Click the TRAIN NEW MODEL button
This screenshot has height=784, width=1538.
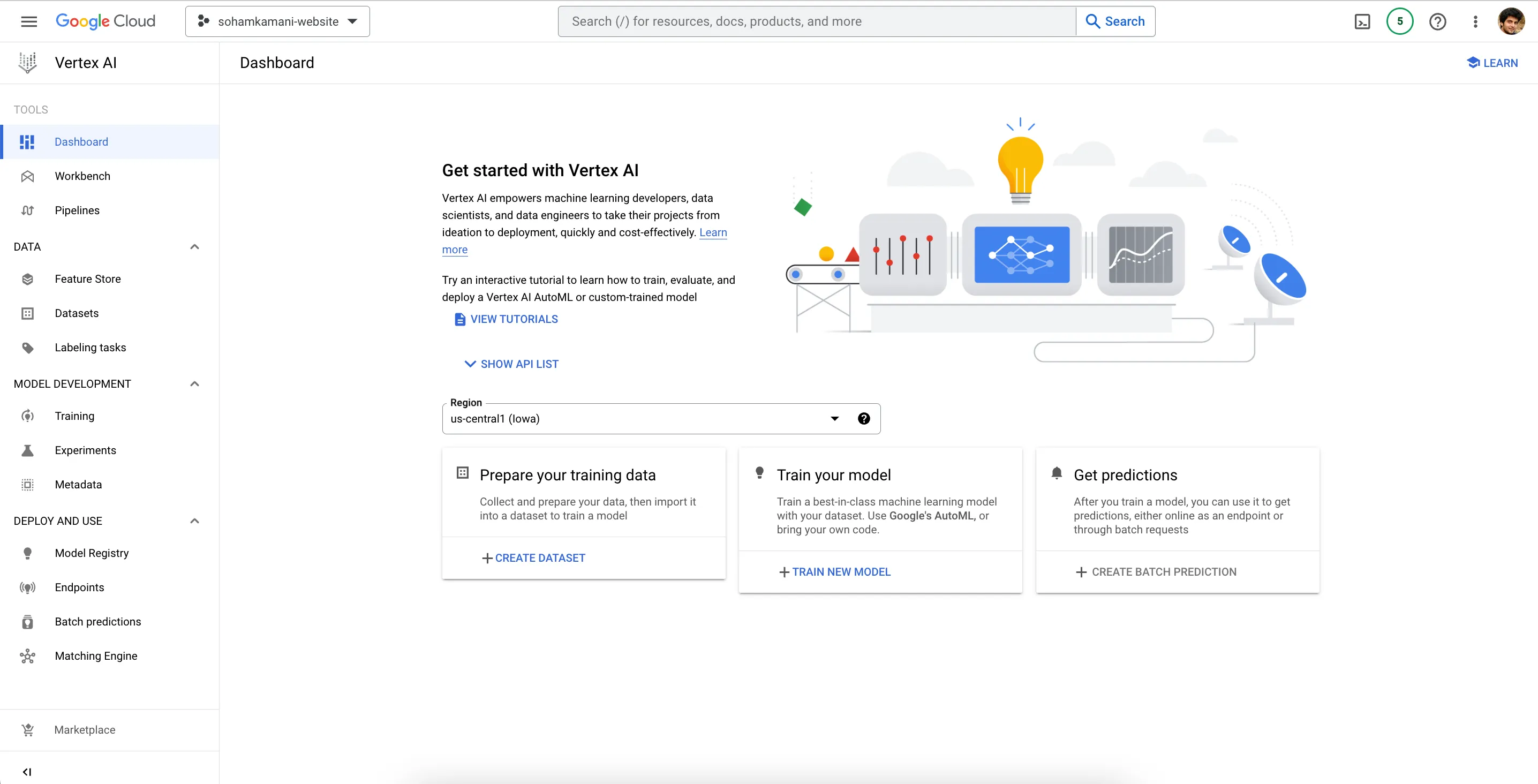pos(835,572)
